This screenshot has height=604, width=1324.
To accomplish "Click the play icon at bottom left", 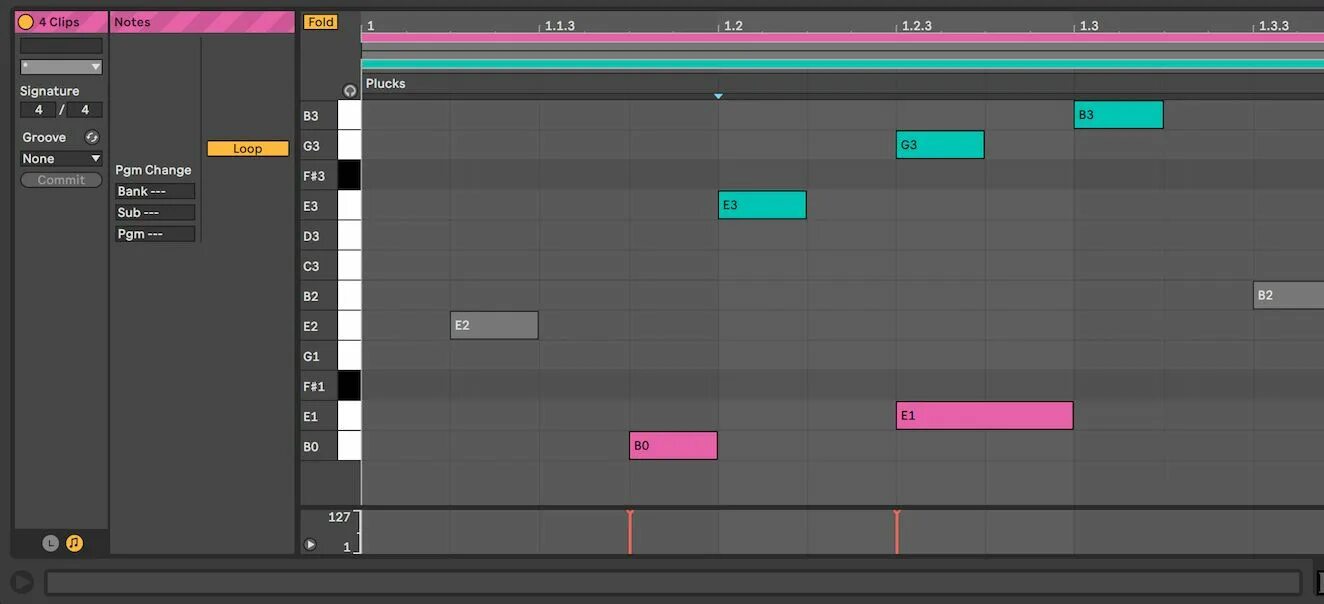I will coord(21,582).
